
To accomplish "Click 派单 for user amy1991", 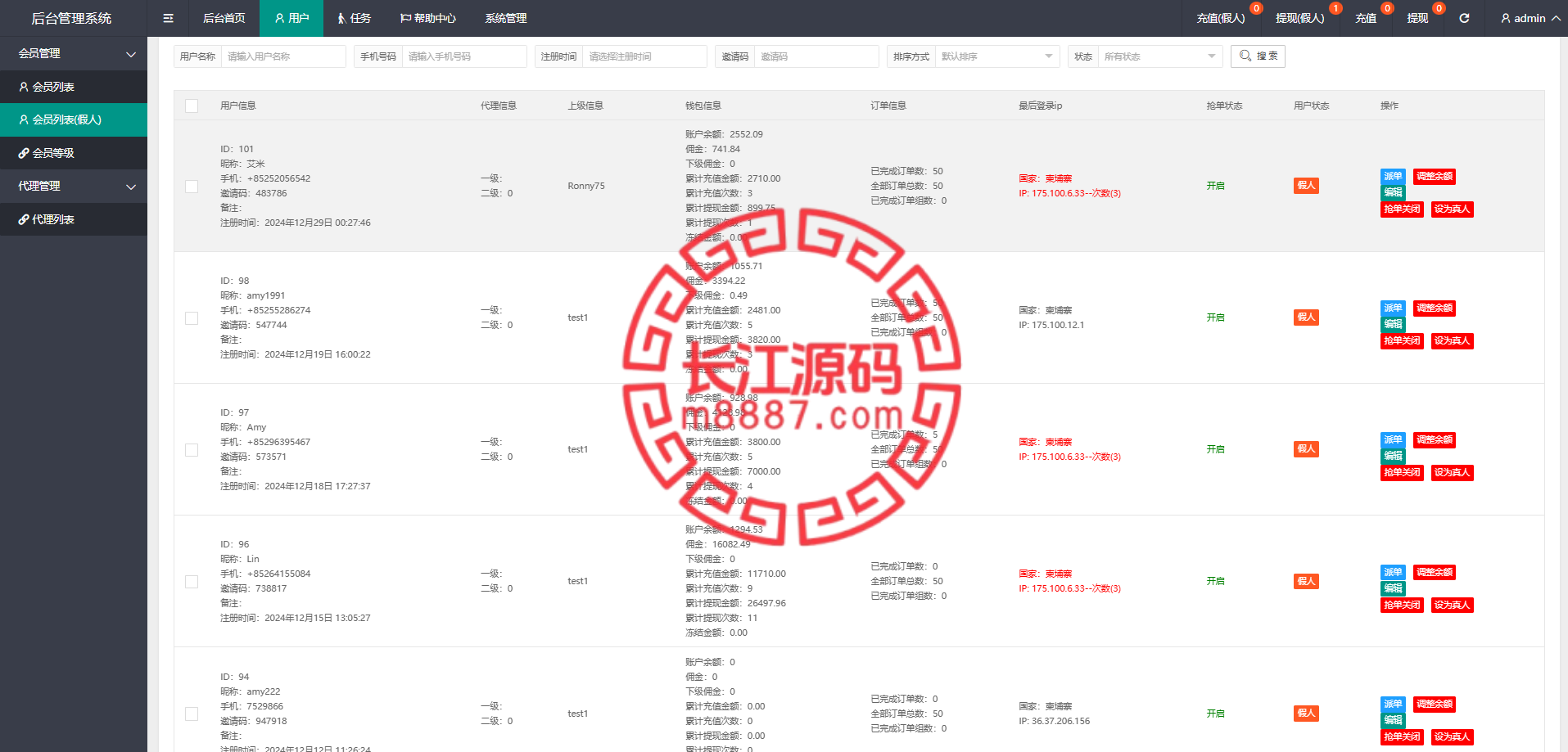I will [1393, 308].
